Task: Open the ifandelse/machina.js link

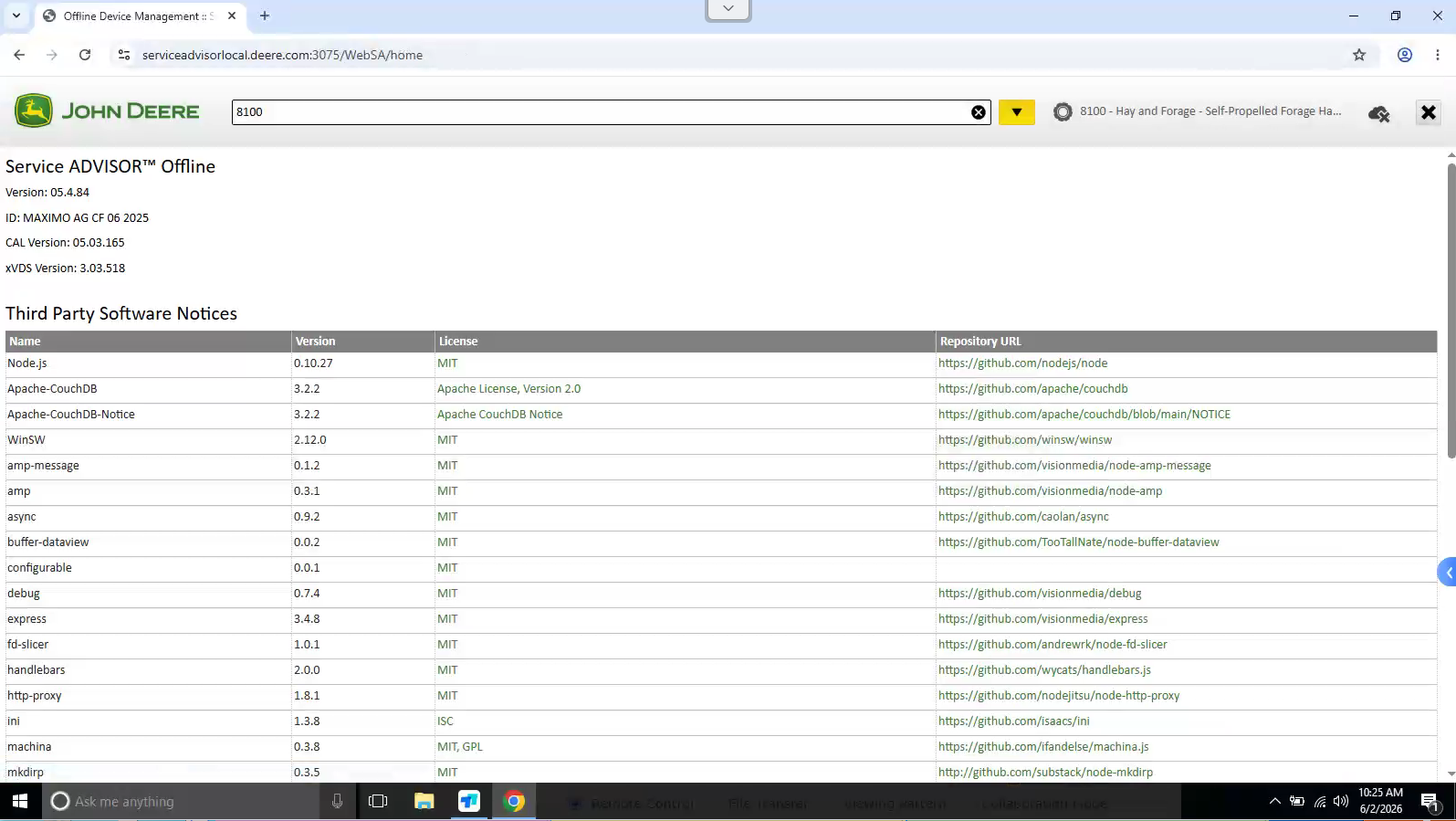Action: click(1043, 747)
